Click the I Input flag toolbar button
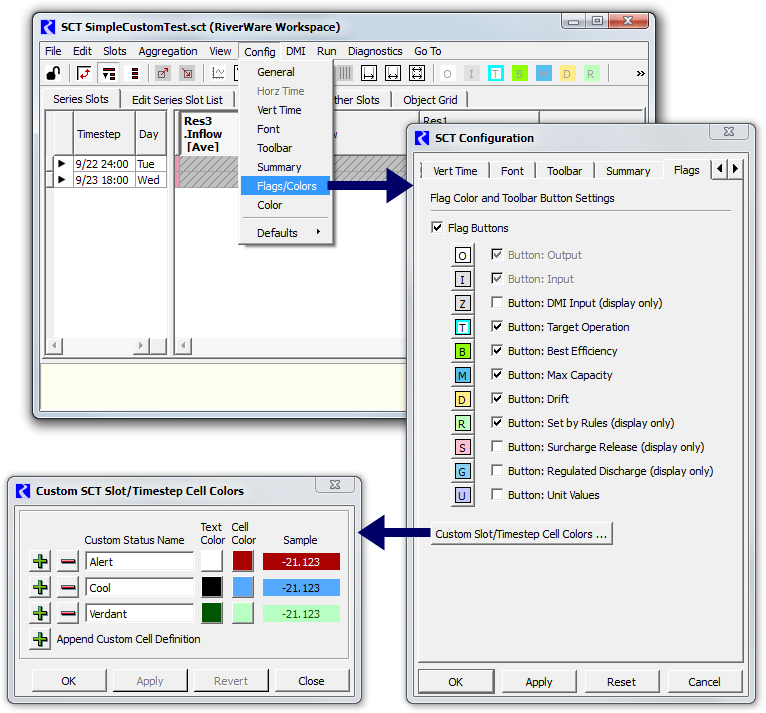The image size is (766, 713). [x=471, y=74]
